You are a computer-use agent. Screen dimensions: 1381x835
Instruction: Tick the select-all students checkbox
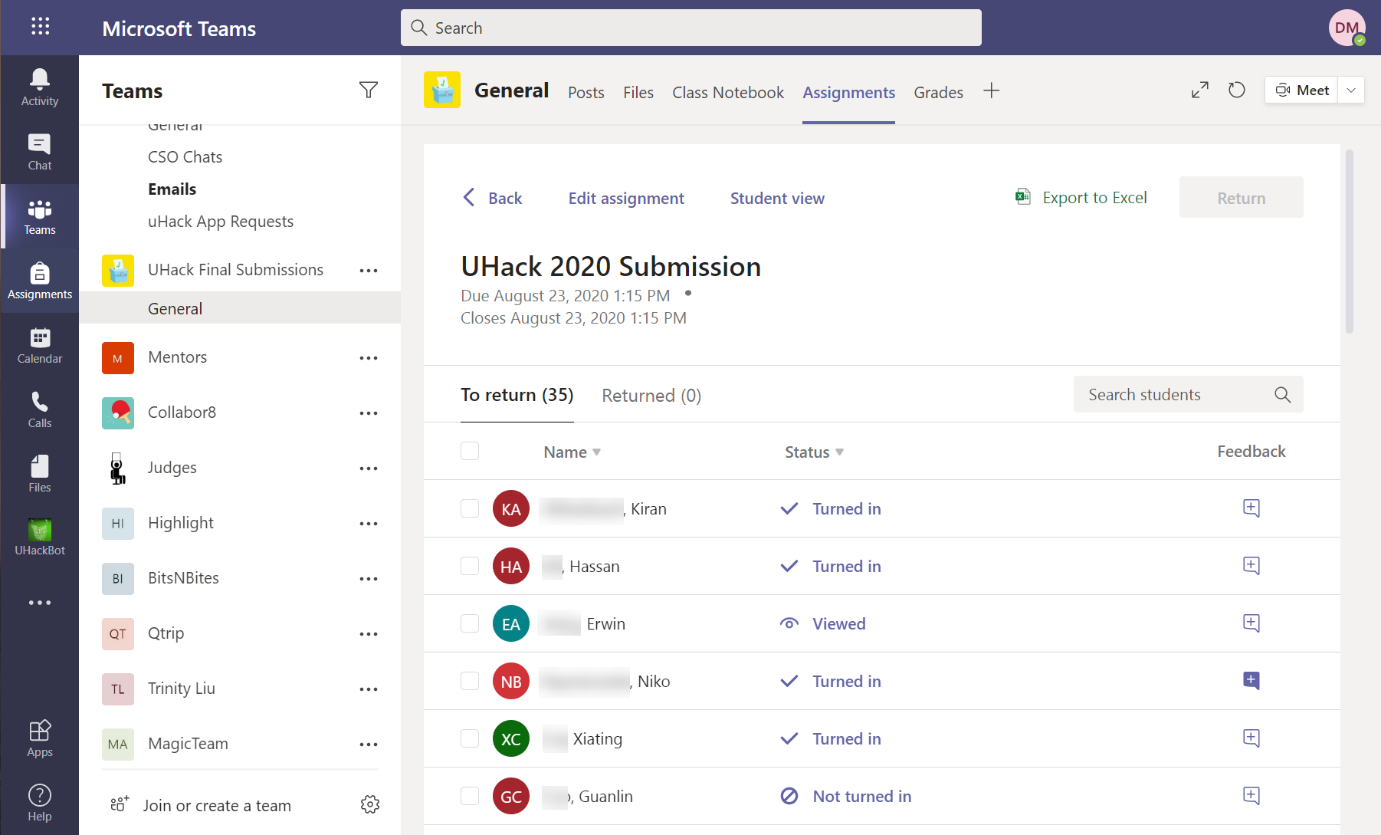pyautogui.click(x=470, y=451)
